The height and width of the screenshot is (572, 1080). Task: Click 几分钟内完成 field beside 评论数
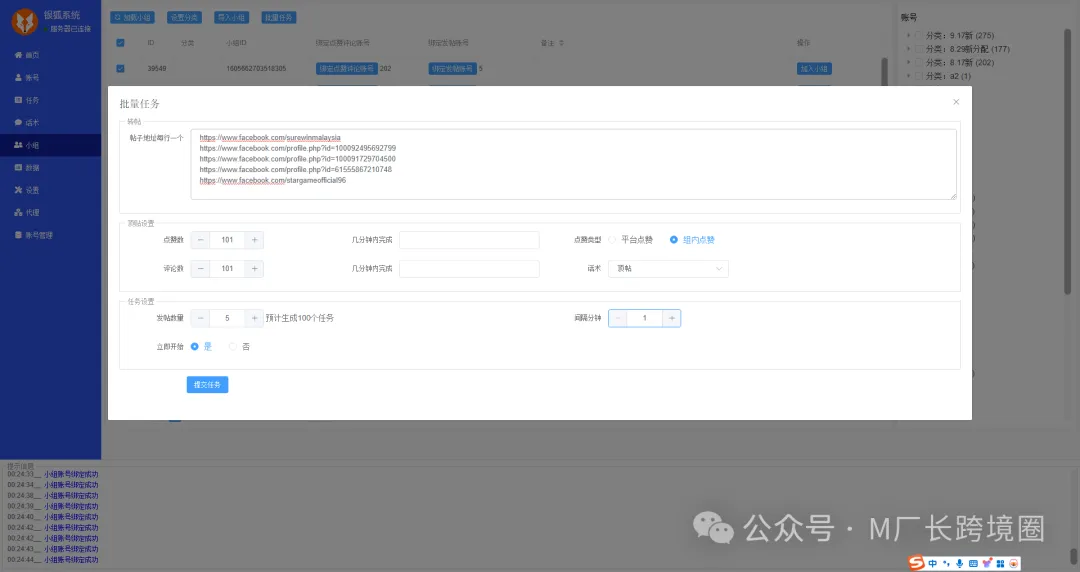[x=469, y=269]
